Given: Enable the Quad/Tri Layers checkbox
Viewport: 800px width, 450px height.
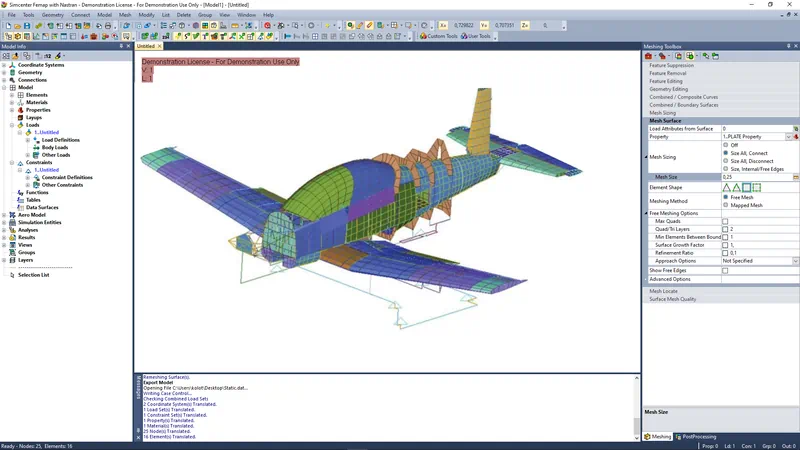Looking at the screenshot, I should [725, 230].
